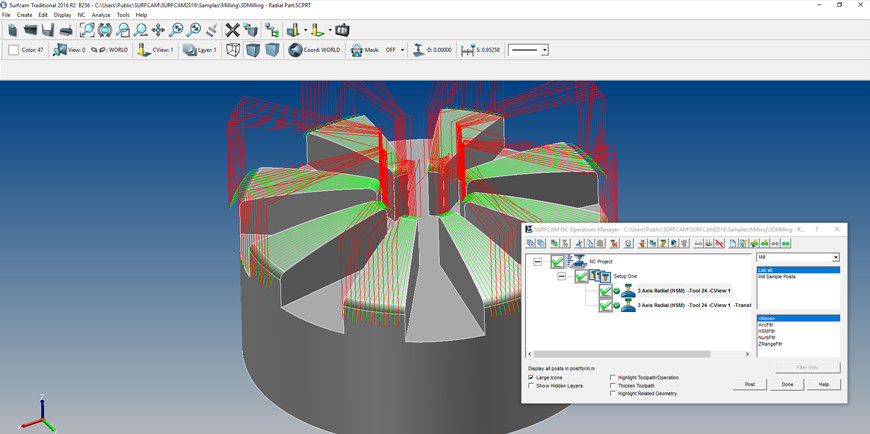This screenshot has height=434, width=870.
Task: Select first 3 Axis Radial (HSM) operation row
Action: tap(684, 290)
